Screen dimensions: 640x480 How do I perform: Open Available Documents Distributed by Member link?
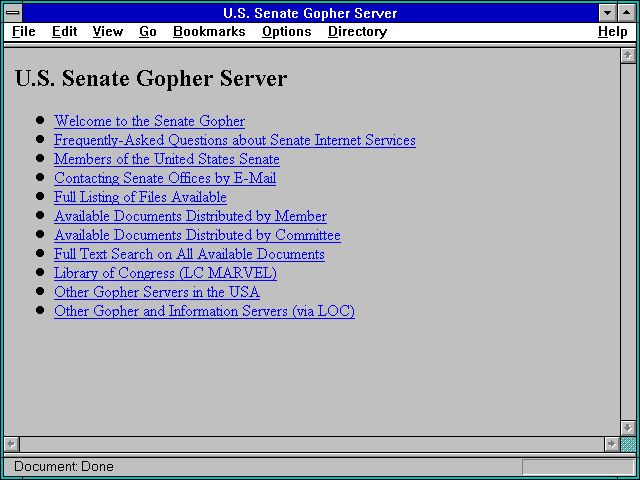[190, 216]
